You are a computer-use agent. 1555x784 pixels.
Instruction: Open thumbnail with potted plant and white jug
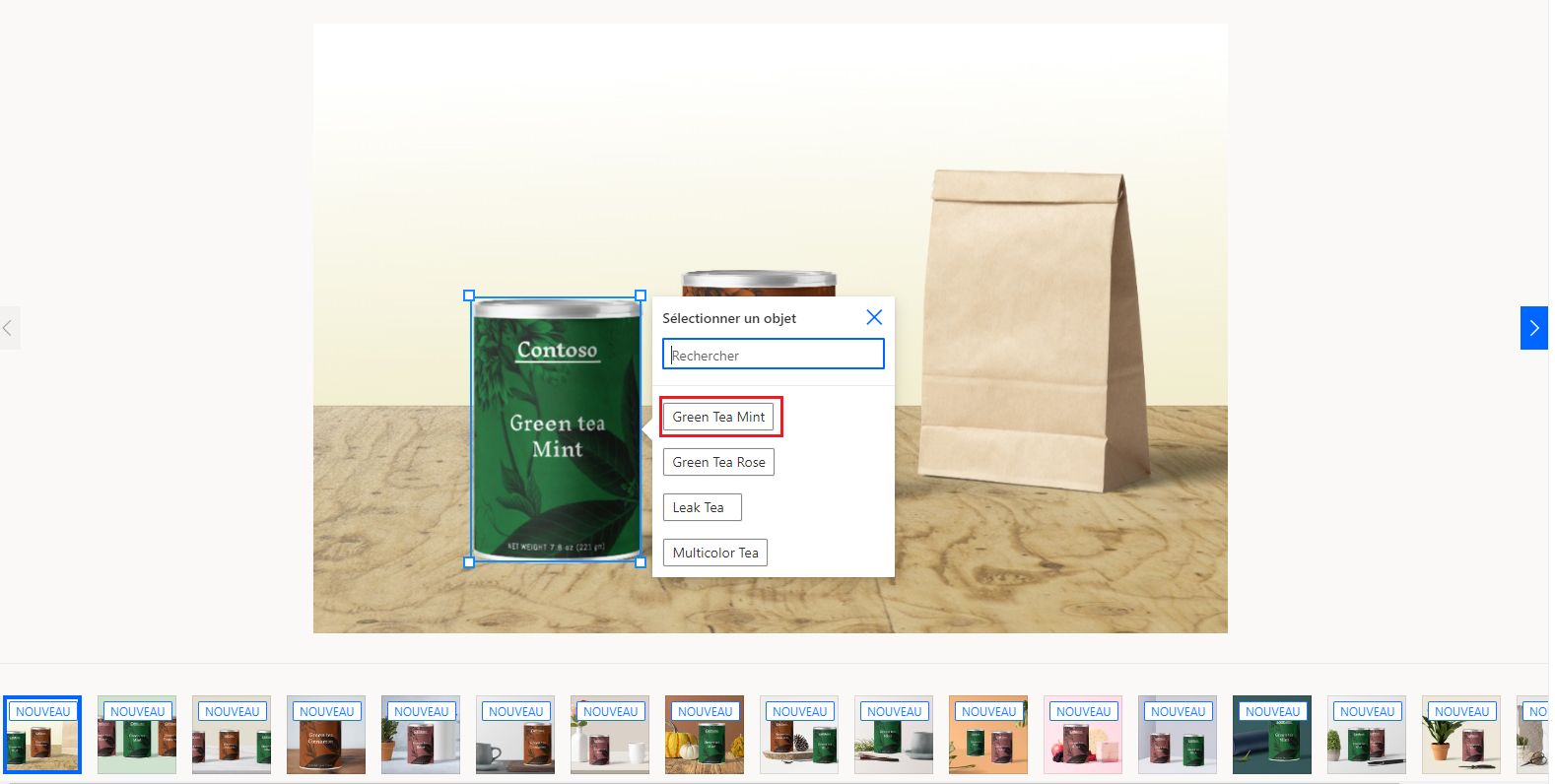tap(421, 735)
